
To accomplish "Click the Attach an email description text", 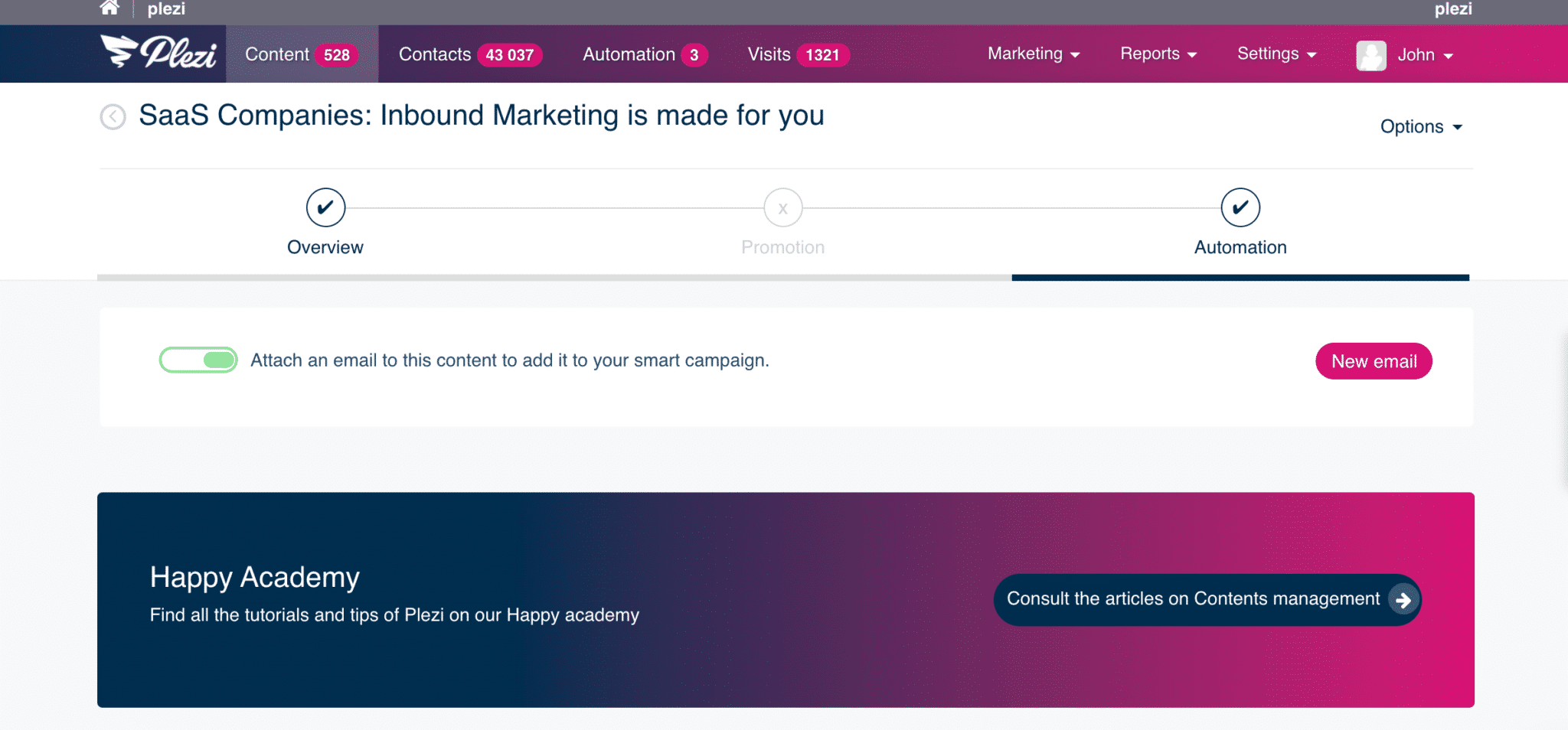I will pos(510,360).
